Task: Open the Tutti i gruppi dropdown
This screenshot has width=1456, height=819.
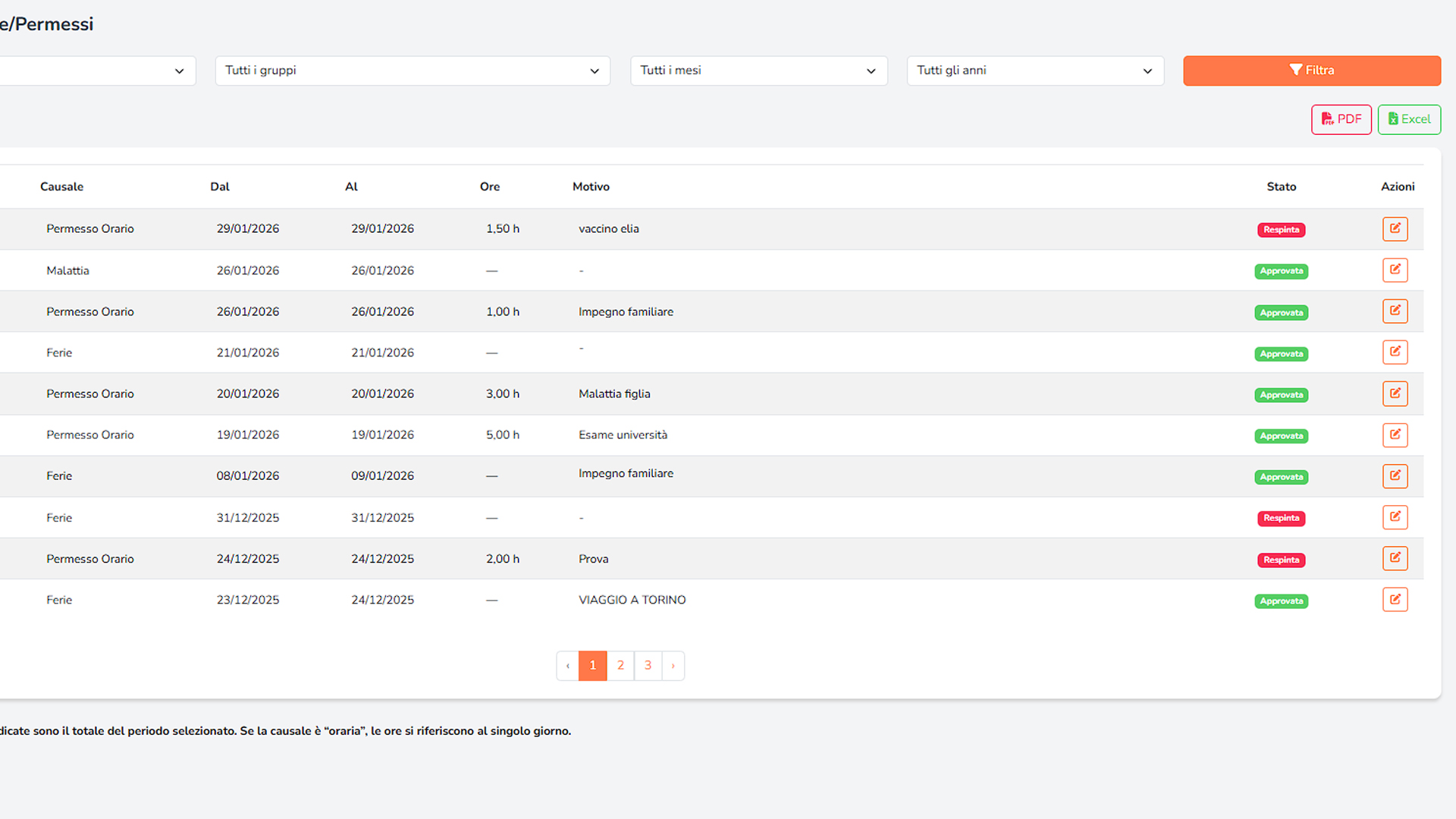Action: coord(412,71)
